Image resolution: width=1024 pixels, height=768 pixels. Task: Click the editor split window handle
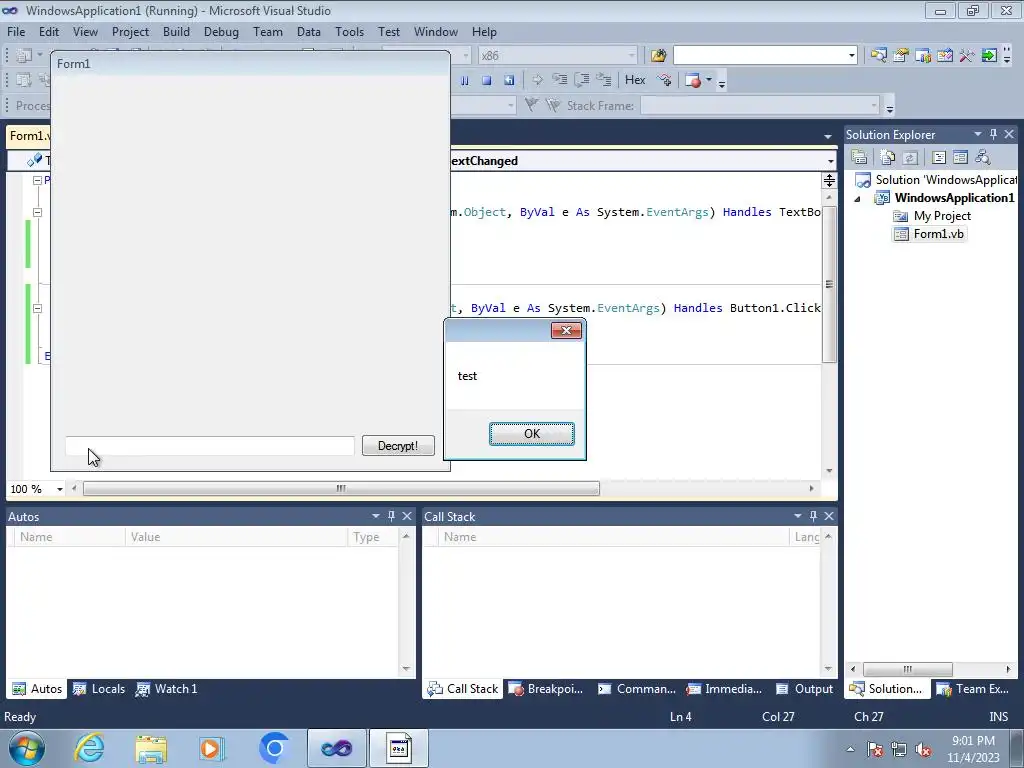tap(829, 181)
